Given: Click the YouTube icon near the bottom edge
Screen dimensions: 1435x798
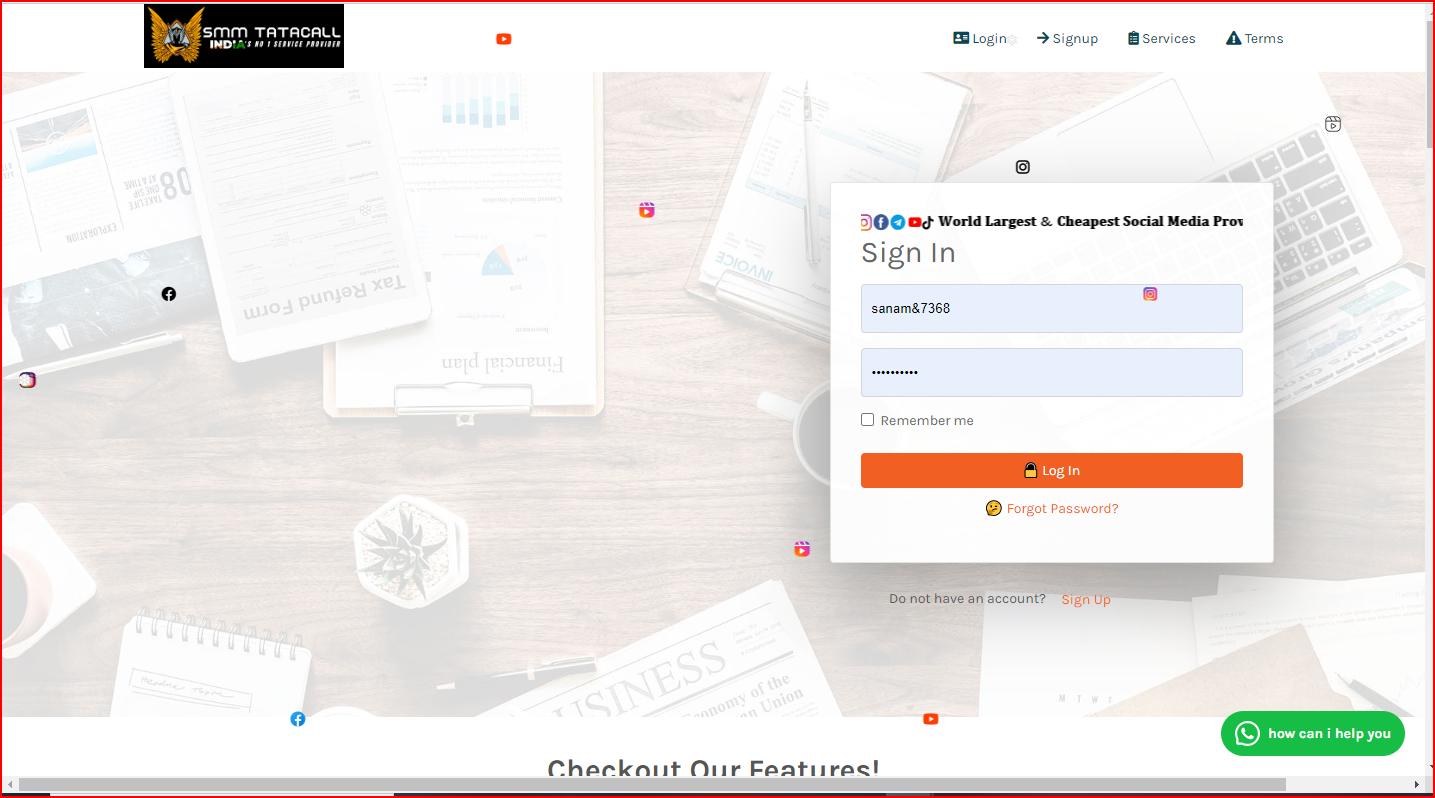Looking at the screenshot, I should (931, 719).
